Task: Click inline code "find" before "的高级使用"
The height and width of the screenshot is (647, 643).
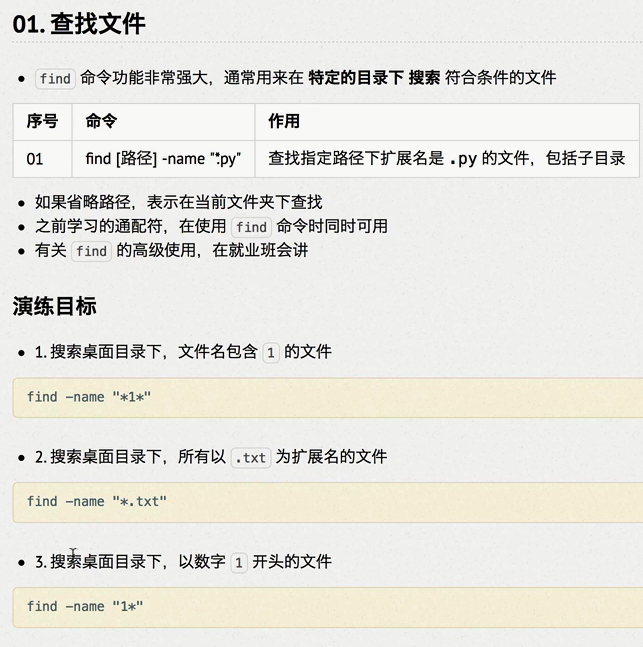Action: pos(91,251)
